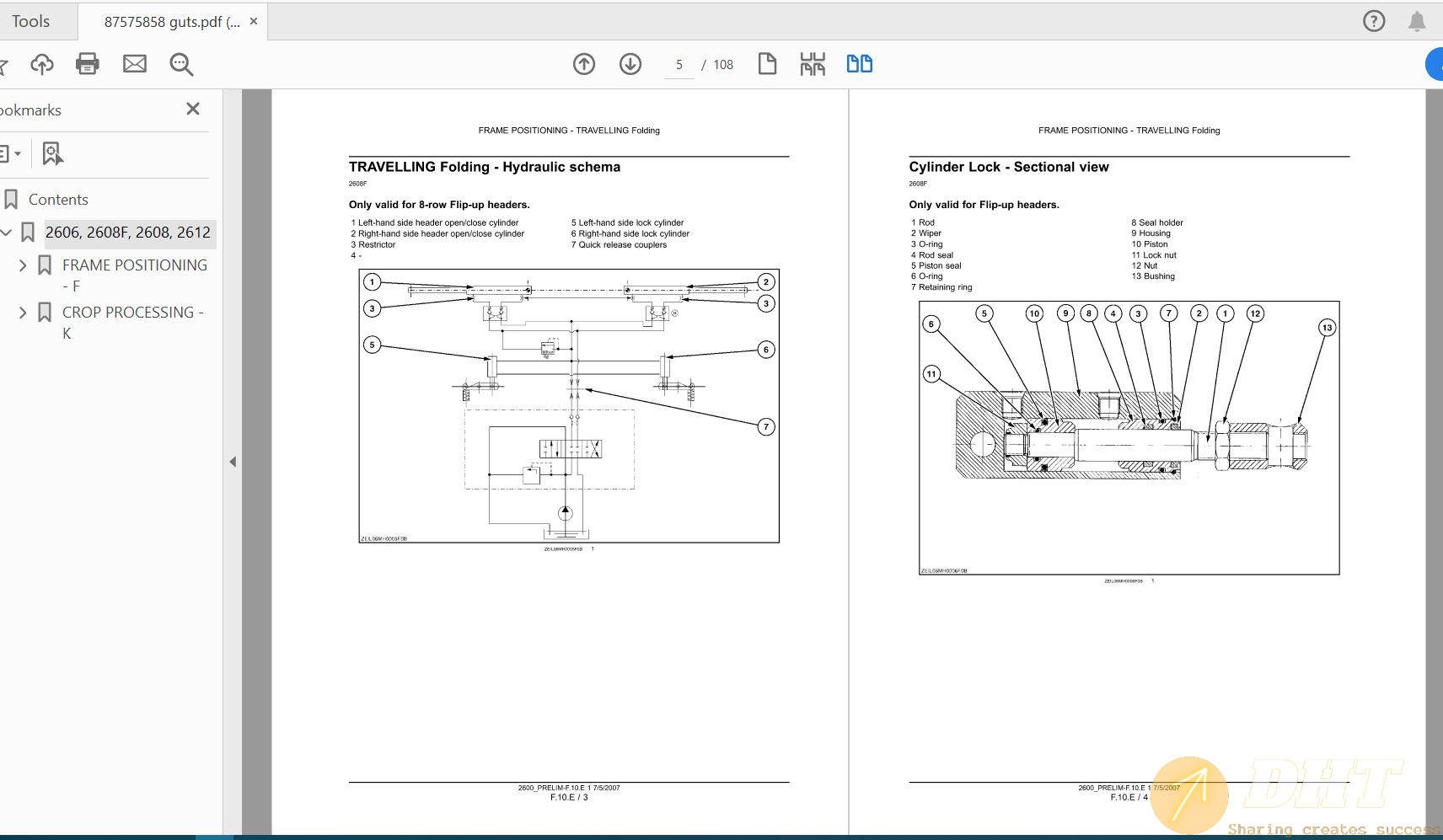The height and width of the screenshot is (840, 1443).
Task: Click the page number input field
Action: point(679,65)
